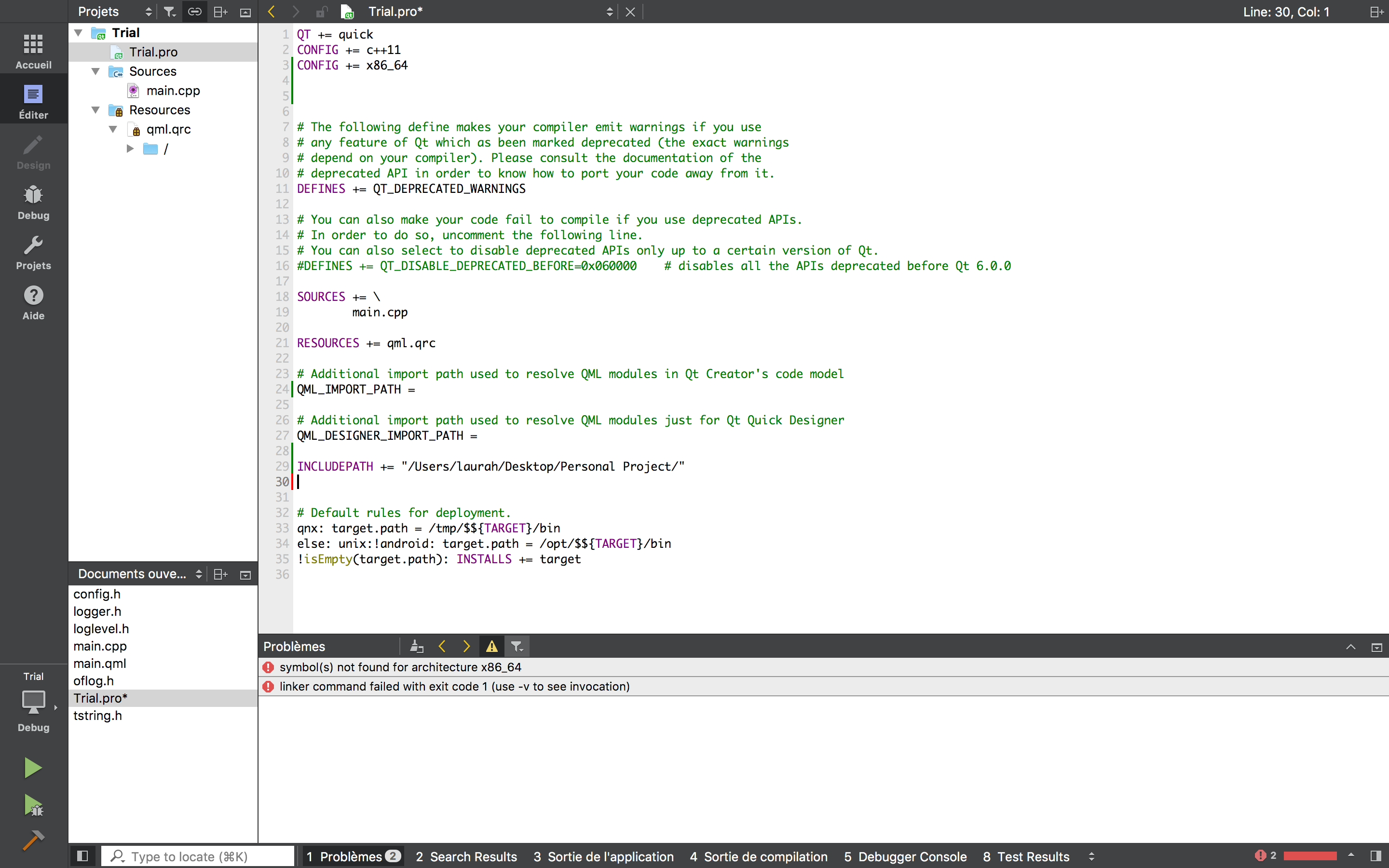Go back using the editor navigation arrow
This screenshot has width=1389, height=868.
tap(272, 12)
